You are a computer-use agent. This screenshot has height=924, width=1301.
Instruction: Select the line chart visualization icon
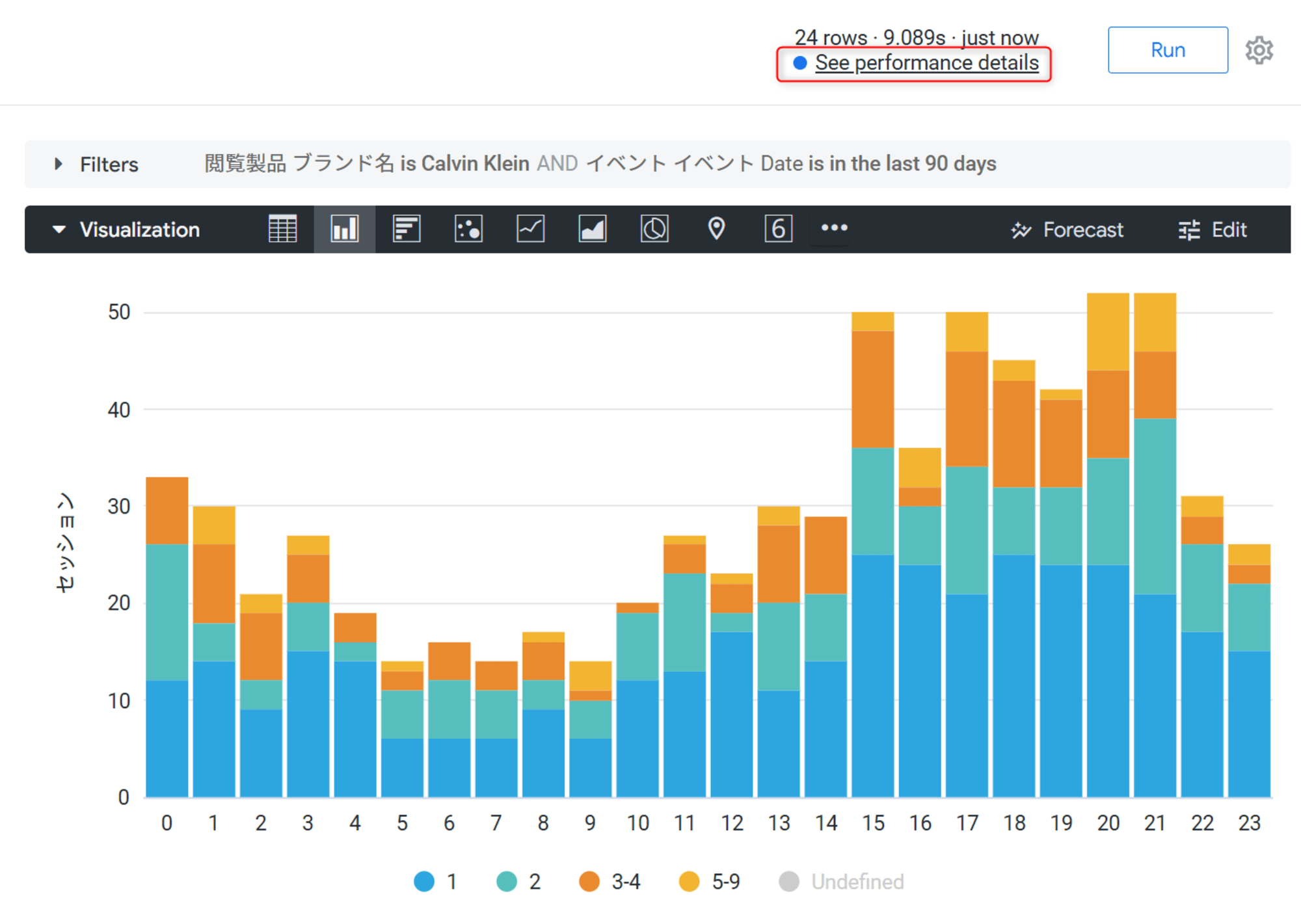[x=530, y=229]
